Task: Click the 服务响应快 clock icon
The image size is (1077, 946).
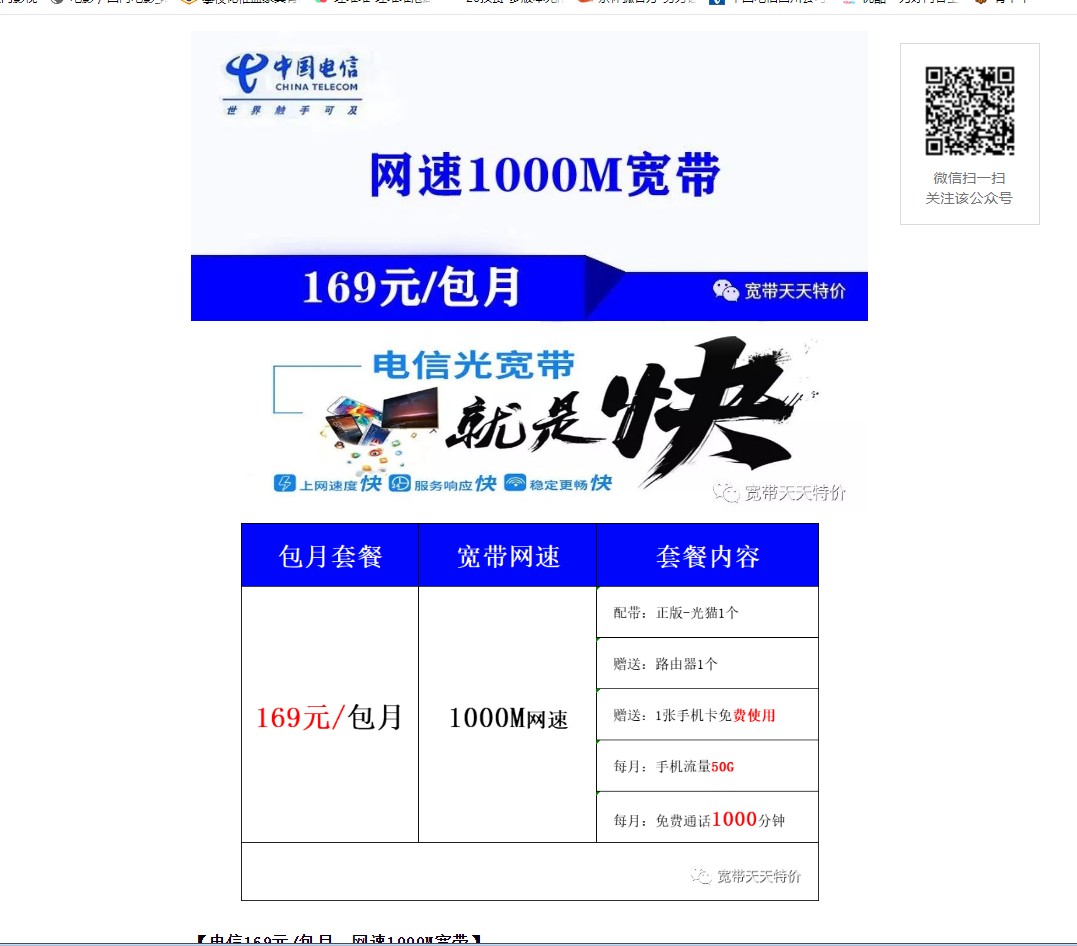Action: coord(400,484)
